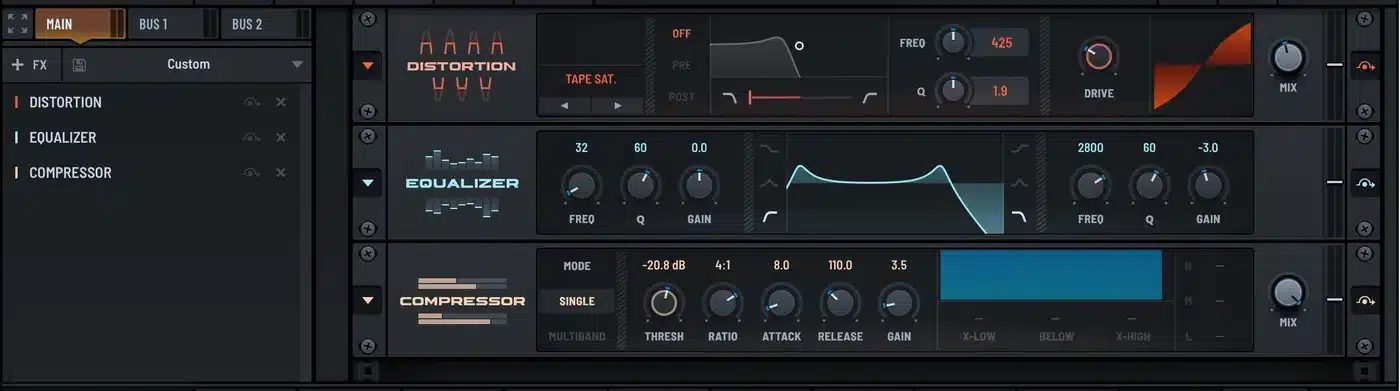Remove COMPRESSOR from the FX list

point(281,173)
